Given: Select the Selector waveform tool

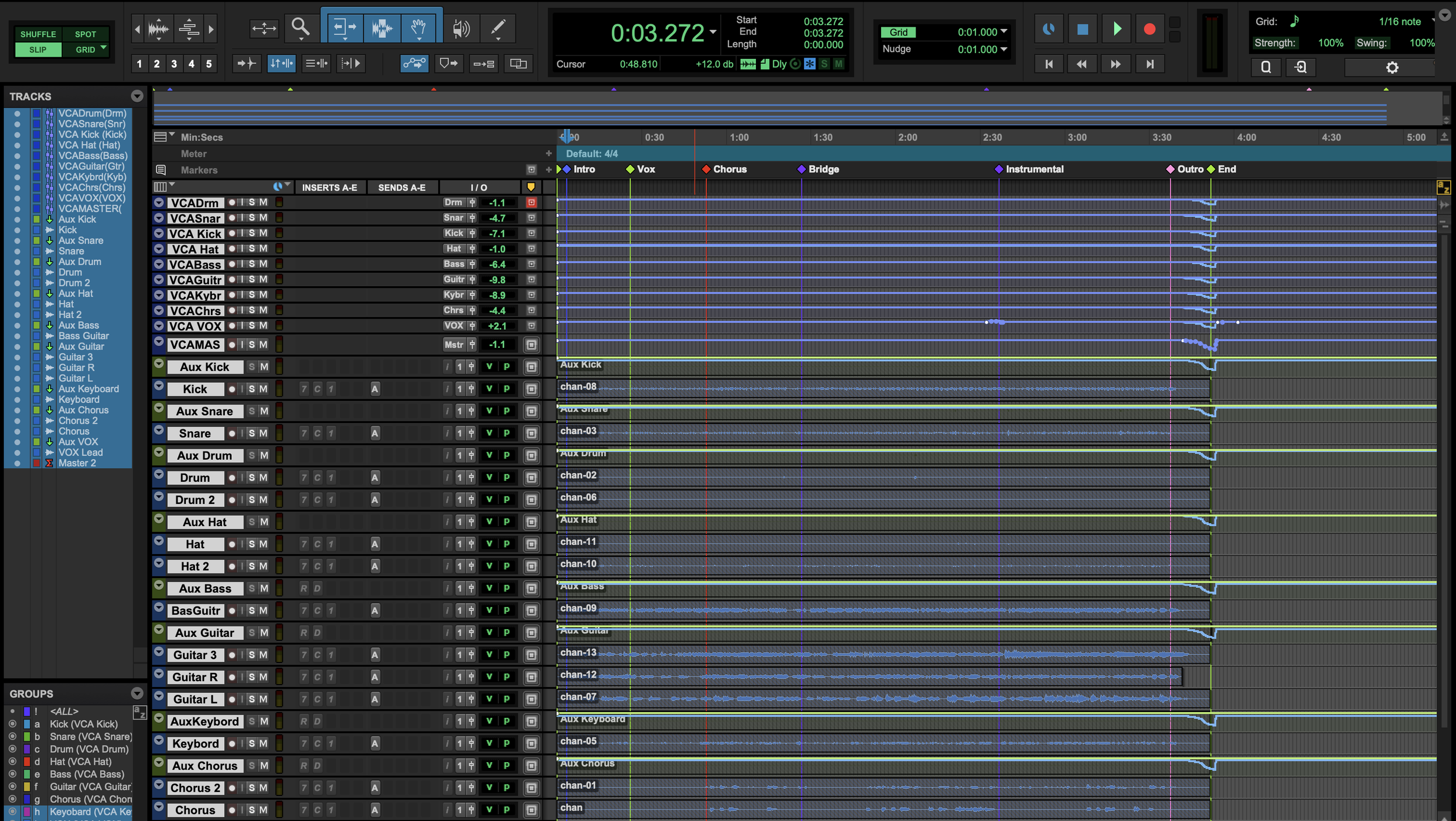Looking at the screenshot, I should point(381,27).
